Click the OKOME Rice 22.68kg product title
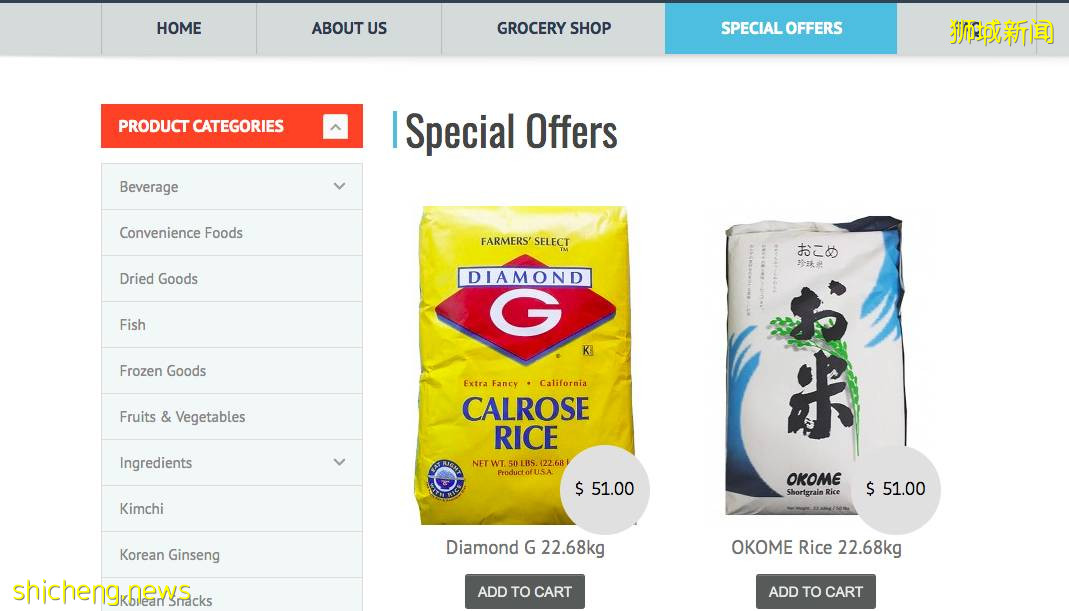Viewport: 1069px width, 611px height. click(x=816, y=548)
